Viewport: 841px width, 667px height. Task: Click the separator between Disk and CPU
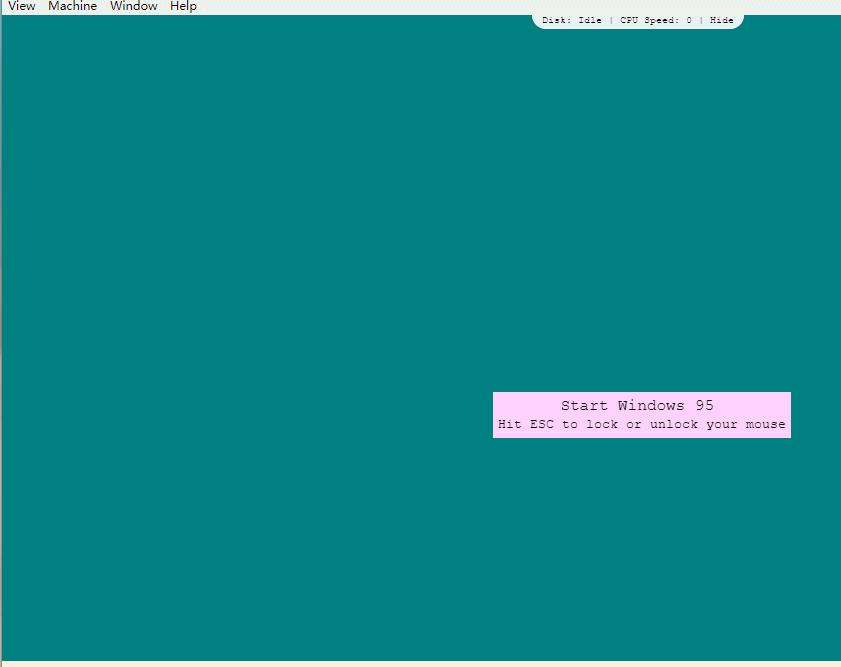pos(611,20)
